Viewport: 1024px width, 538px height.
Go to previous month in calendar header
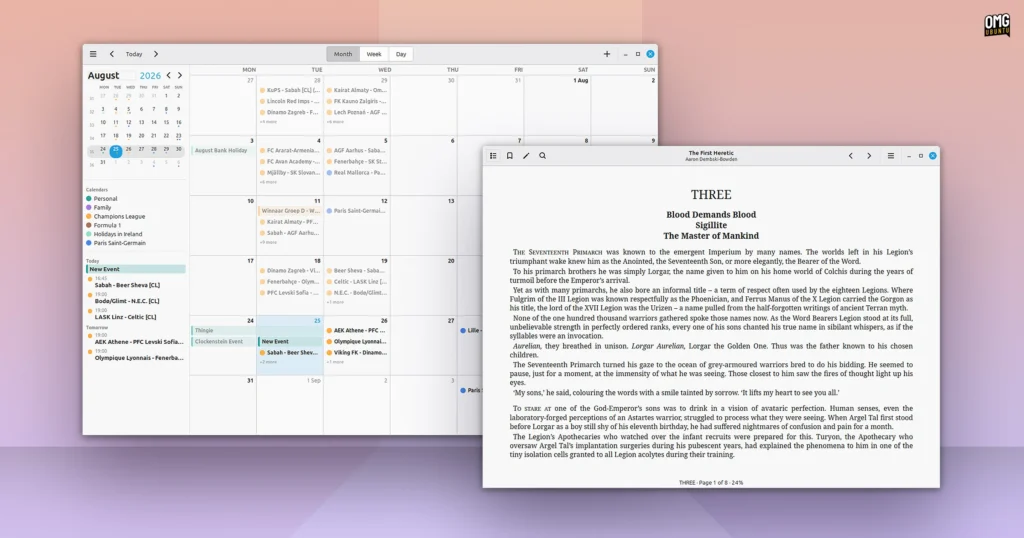click(112, 54)
